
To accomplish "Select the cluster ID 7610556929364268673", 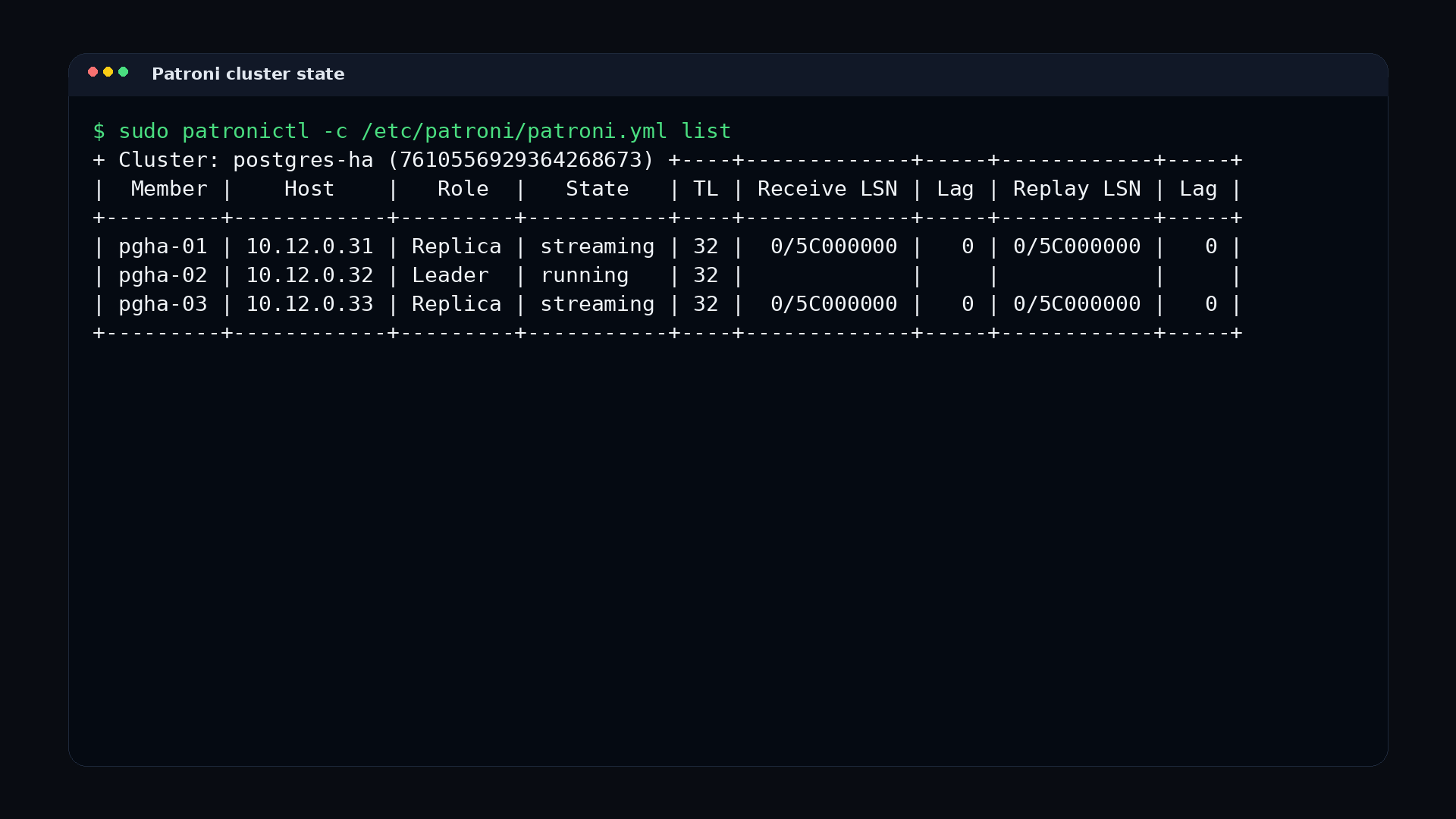I will tap(520, 160).
